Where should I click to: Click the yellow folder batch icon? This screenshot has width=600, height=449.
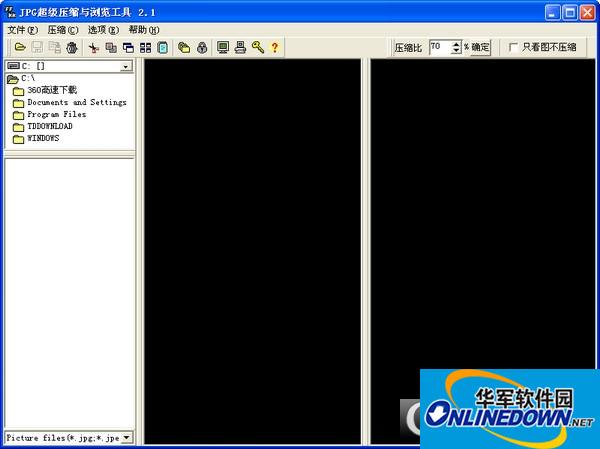[x=184, y=47]
